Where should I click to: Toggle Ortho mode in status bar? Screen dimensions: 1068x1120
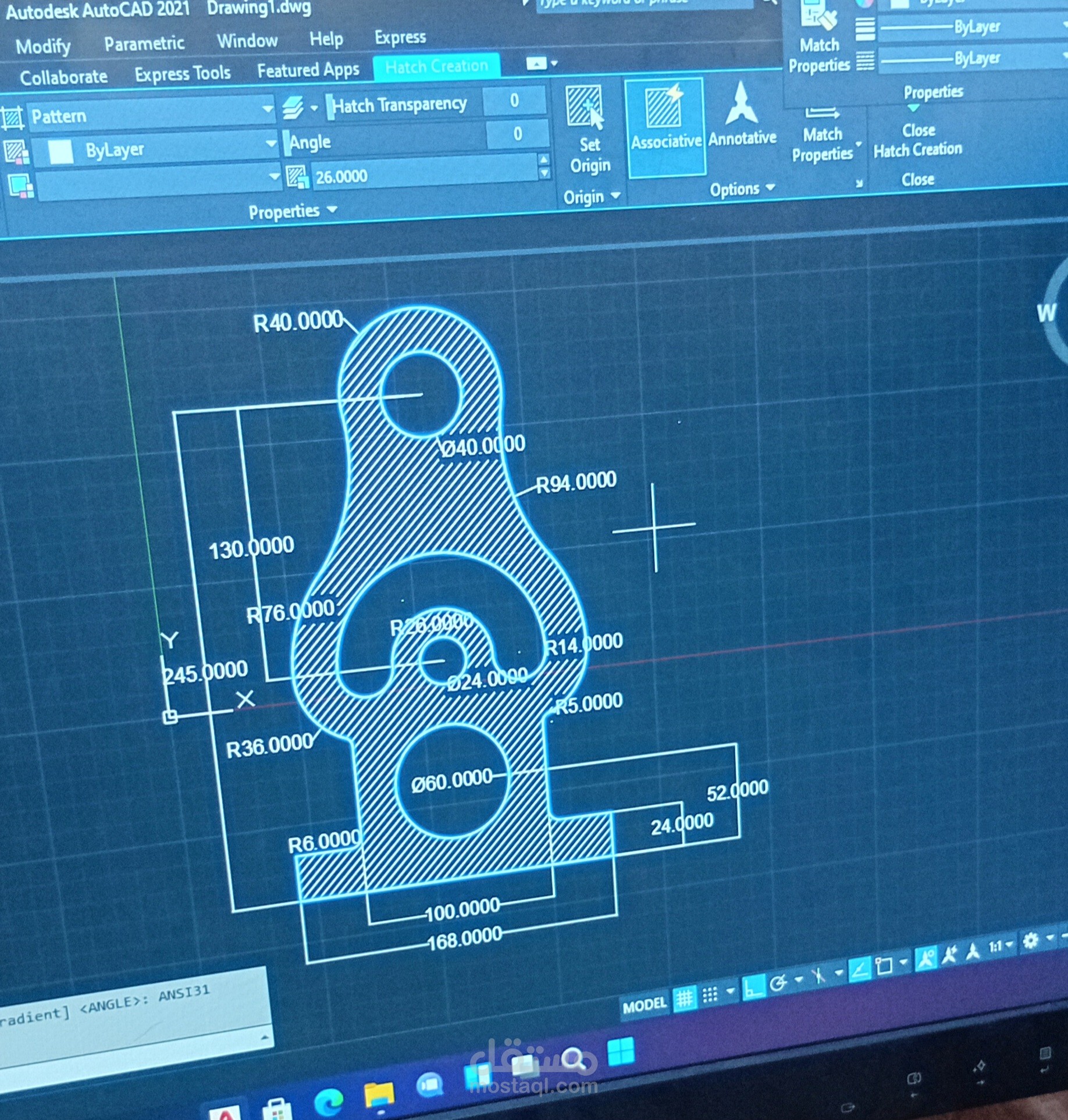(x=753, y=987)
